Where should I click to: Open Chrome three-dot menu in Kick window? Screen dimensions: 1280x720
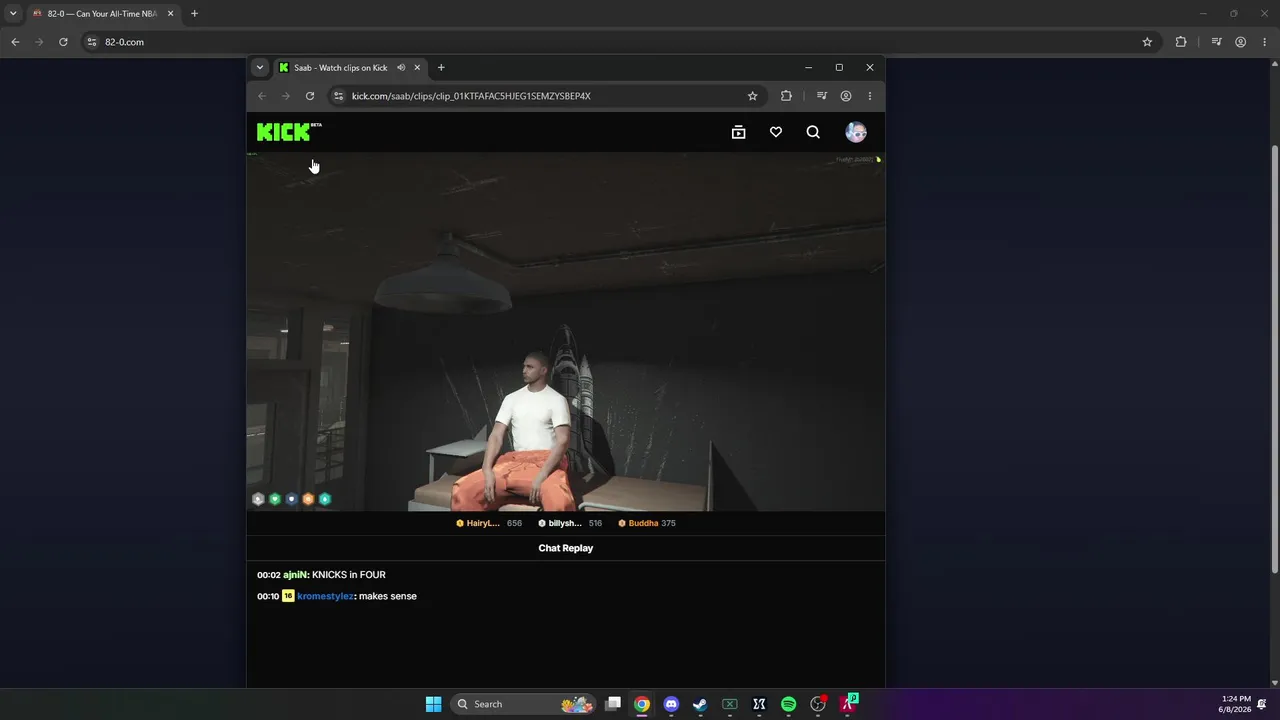[x=870, y=96]
